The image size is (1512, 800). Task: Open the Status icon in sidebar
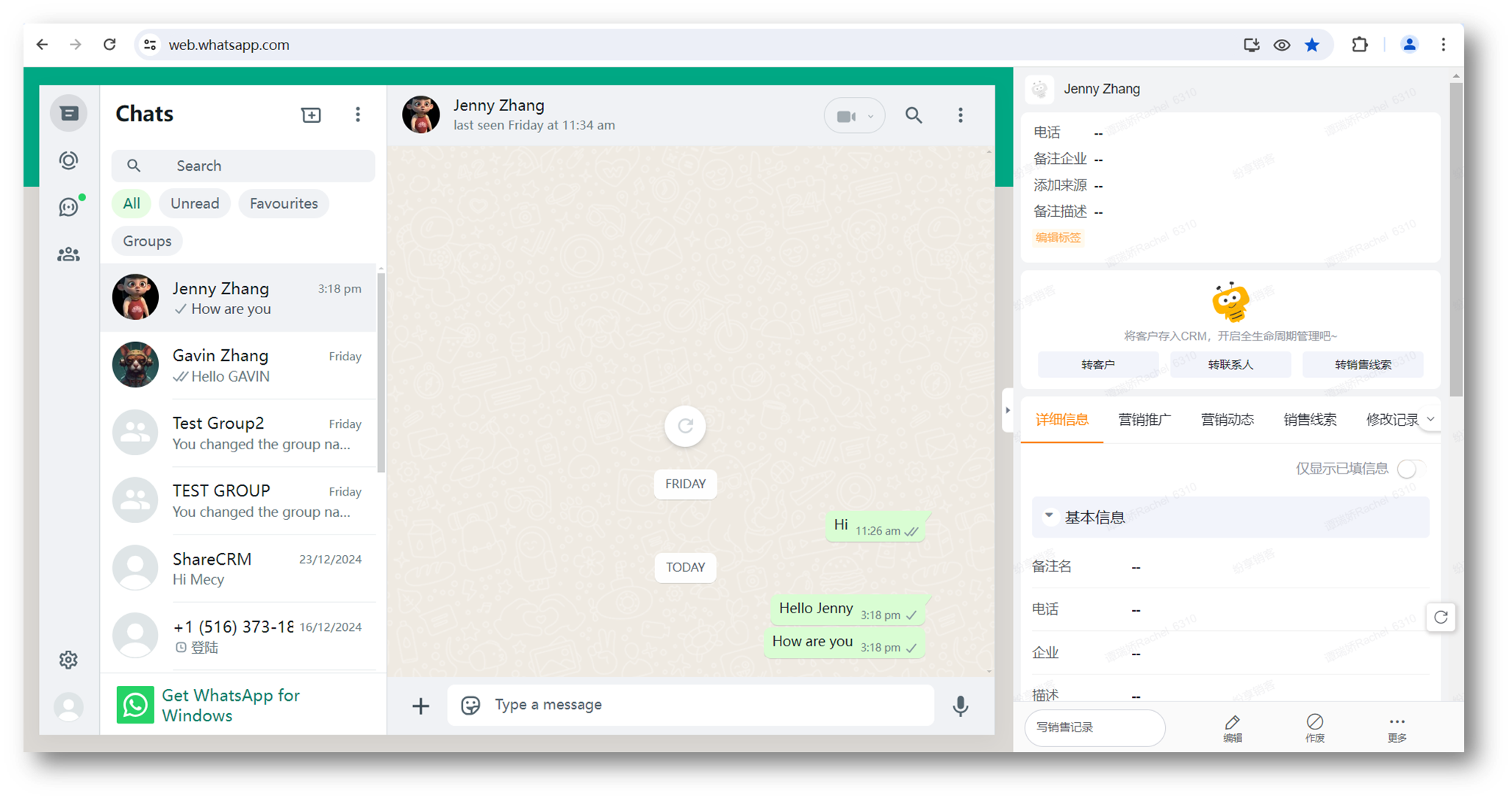tap(68, 160)
